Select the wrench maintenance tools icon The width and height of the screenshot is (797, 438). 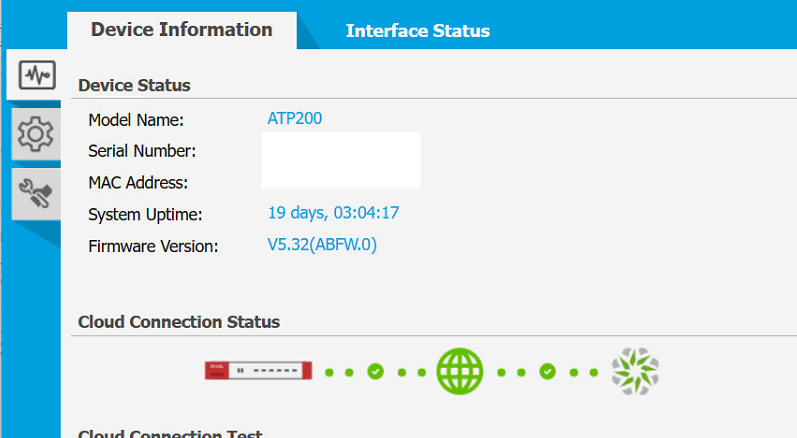(x=36, y=192)
